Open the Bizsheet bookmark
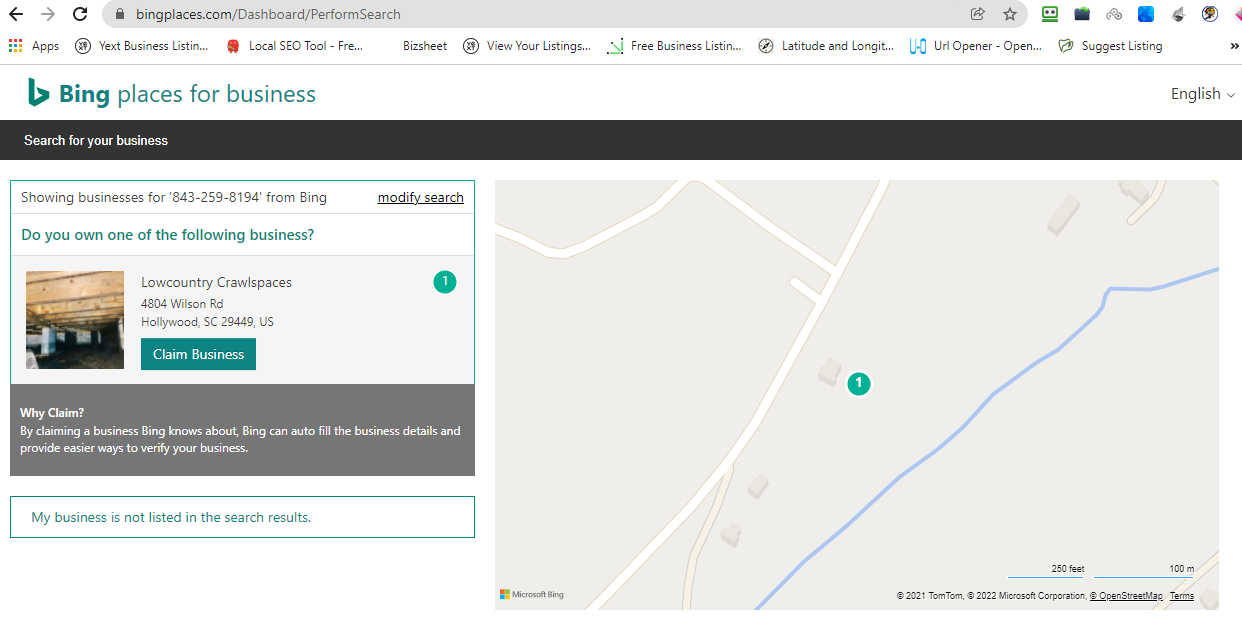The image size is (1242, 625). point(425,46)
